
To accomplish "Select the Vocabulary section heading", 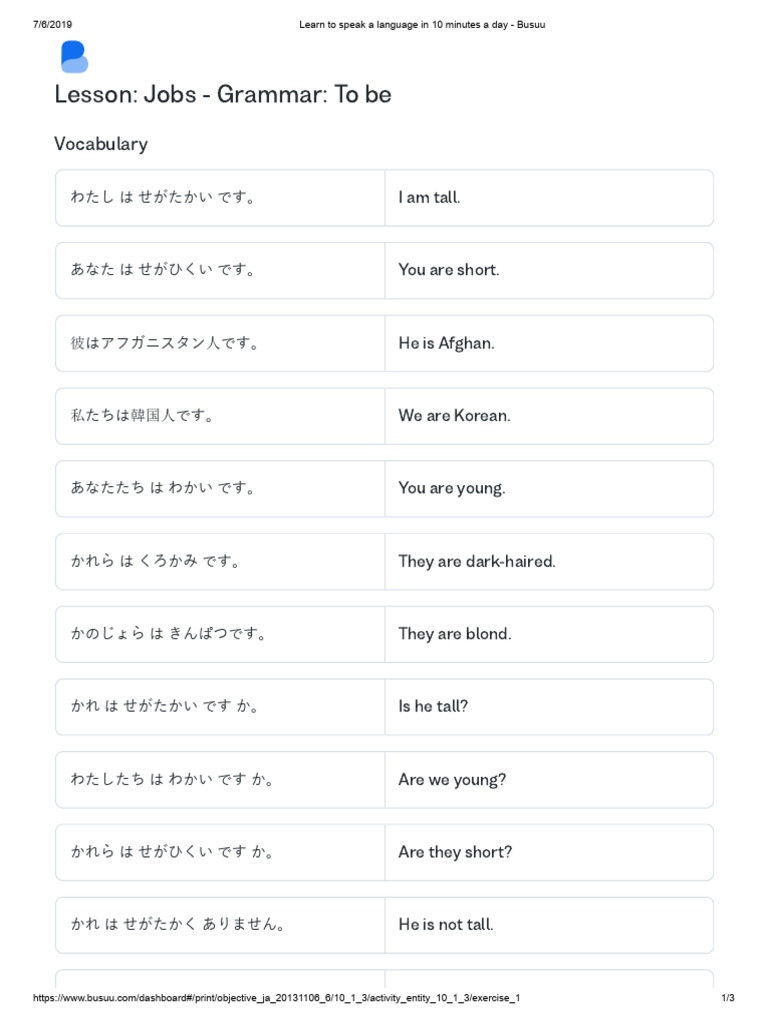I will coord(101,144).
